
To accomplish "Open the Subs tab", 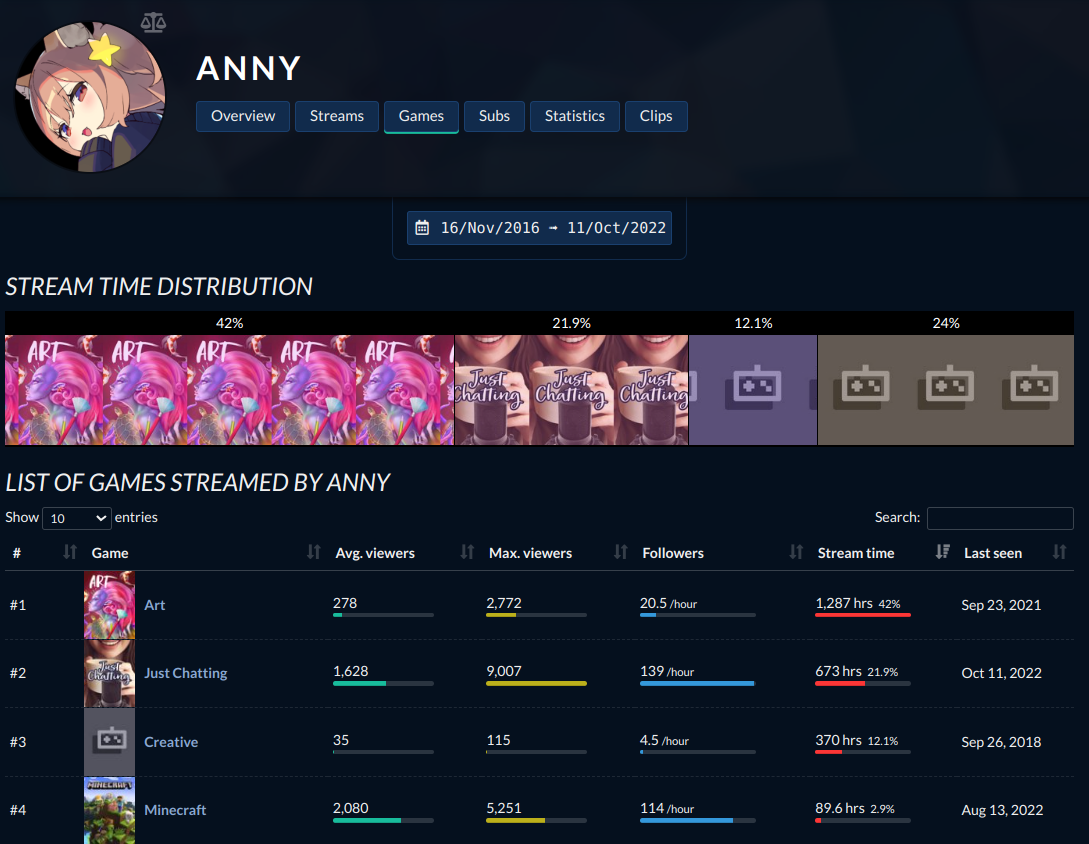I will pyautogui.click(x=494, y=116).
